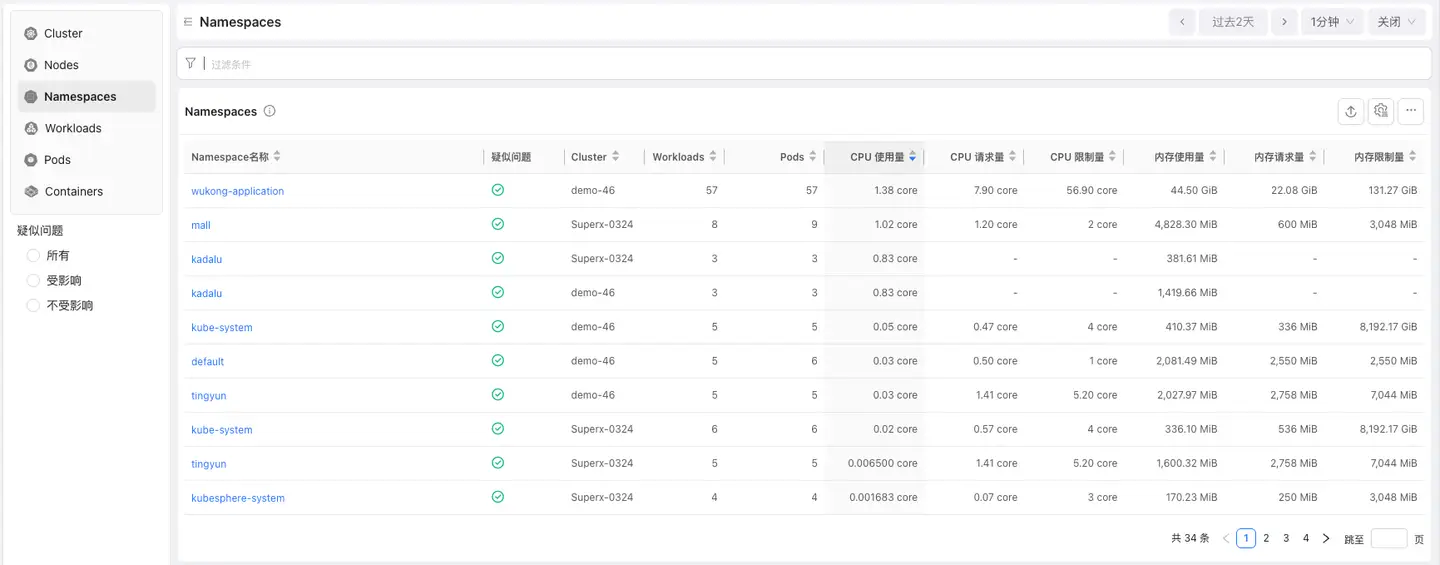Sort by the CPU 使用量 column arrows
Image resolution: width=1440 pixels, height=565 pixels.
tap(913, 157)
